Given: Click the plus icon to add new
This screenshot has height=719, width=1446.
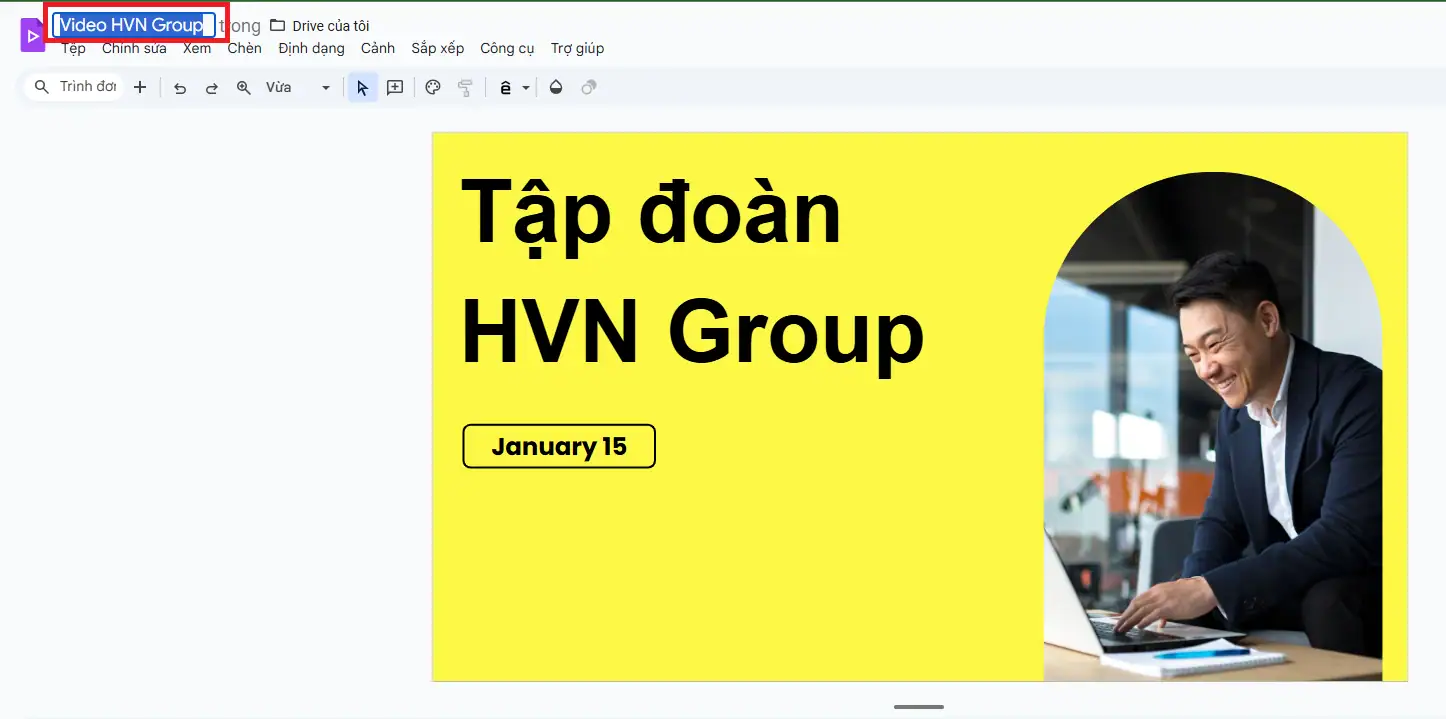Looking at the screenshot, I should pos(140,88).
